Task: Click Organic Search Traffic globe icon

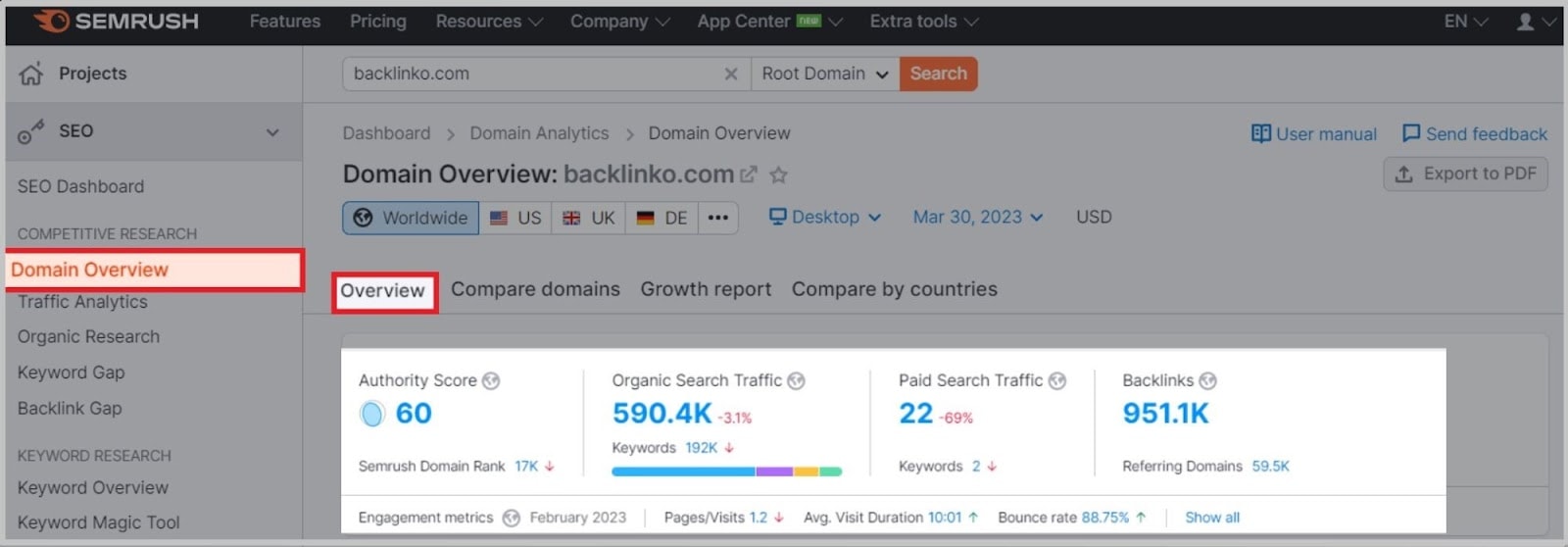Action: point(797,380)
